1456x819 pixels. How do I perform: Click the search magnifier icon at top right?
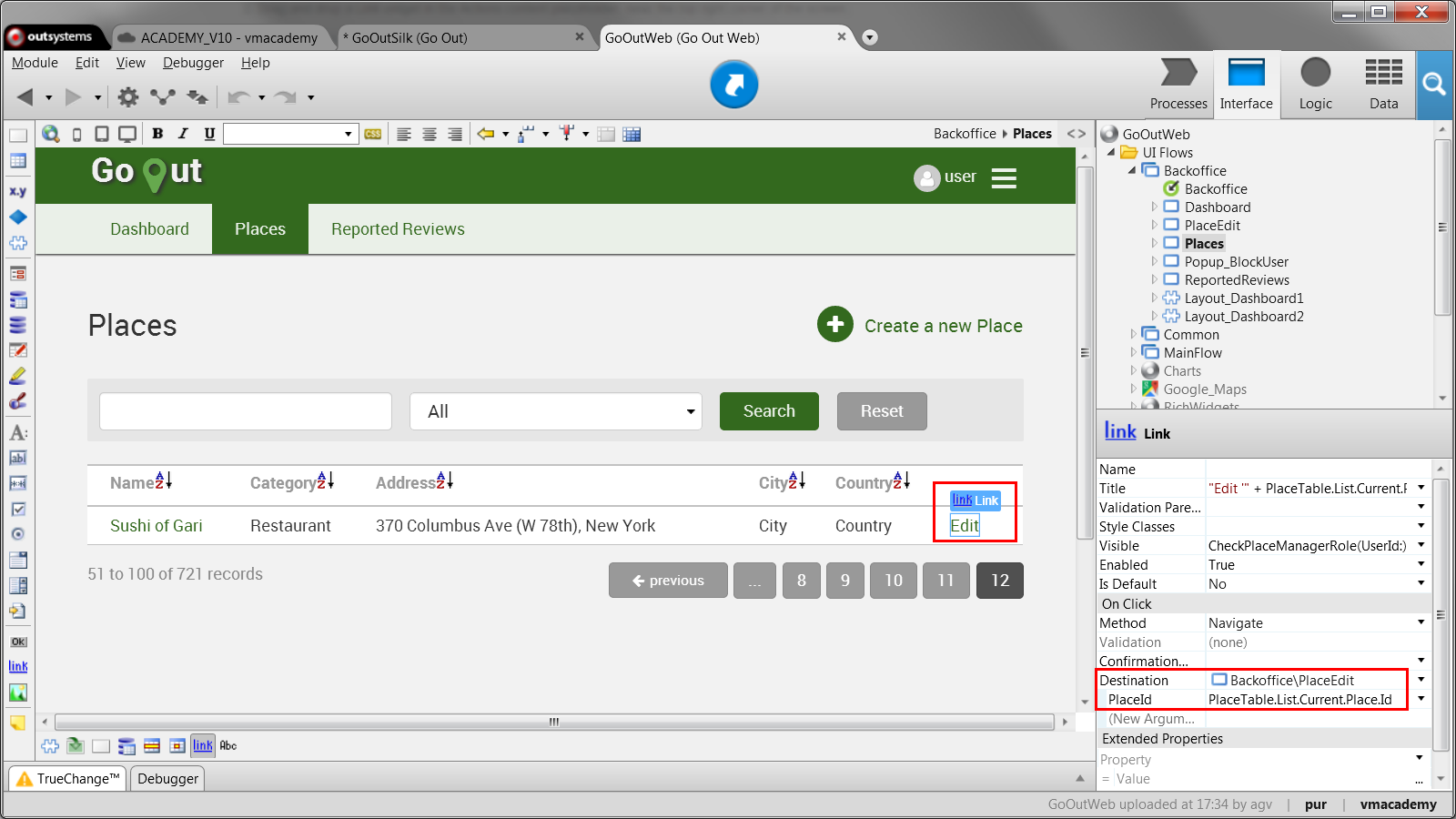[x=1434, y=85]
